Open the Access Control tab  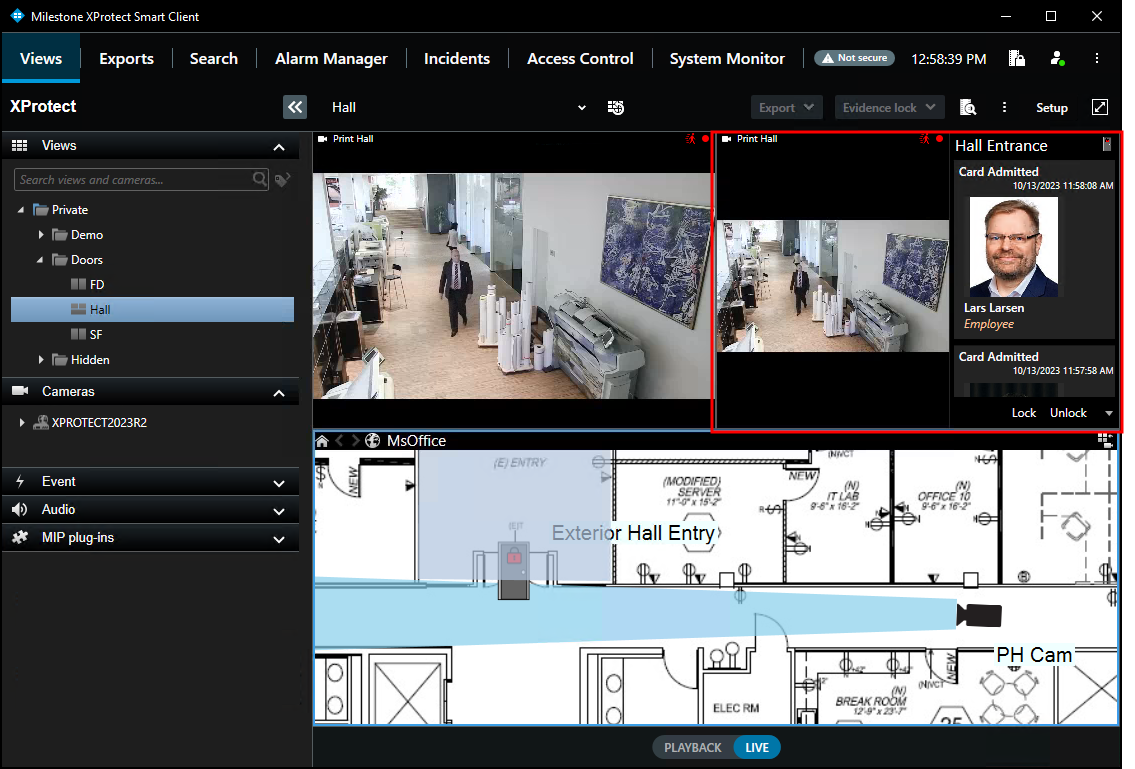[x=580, y=58]
